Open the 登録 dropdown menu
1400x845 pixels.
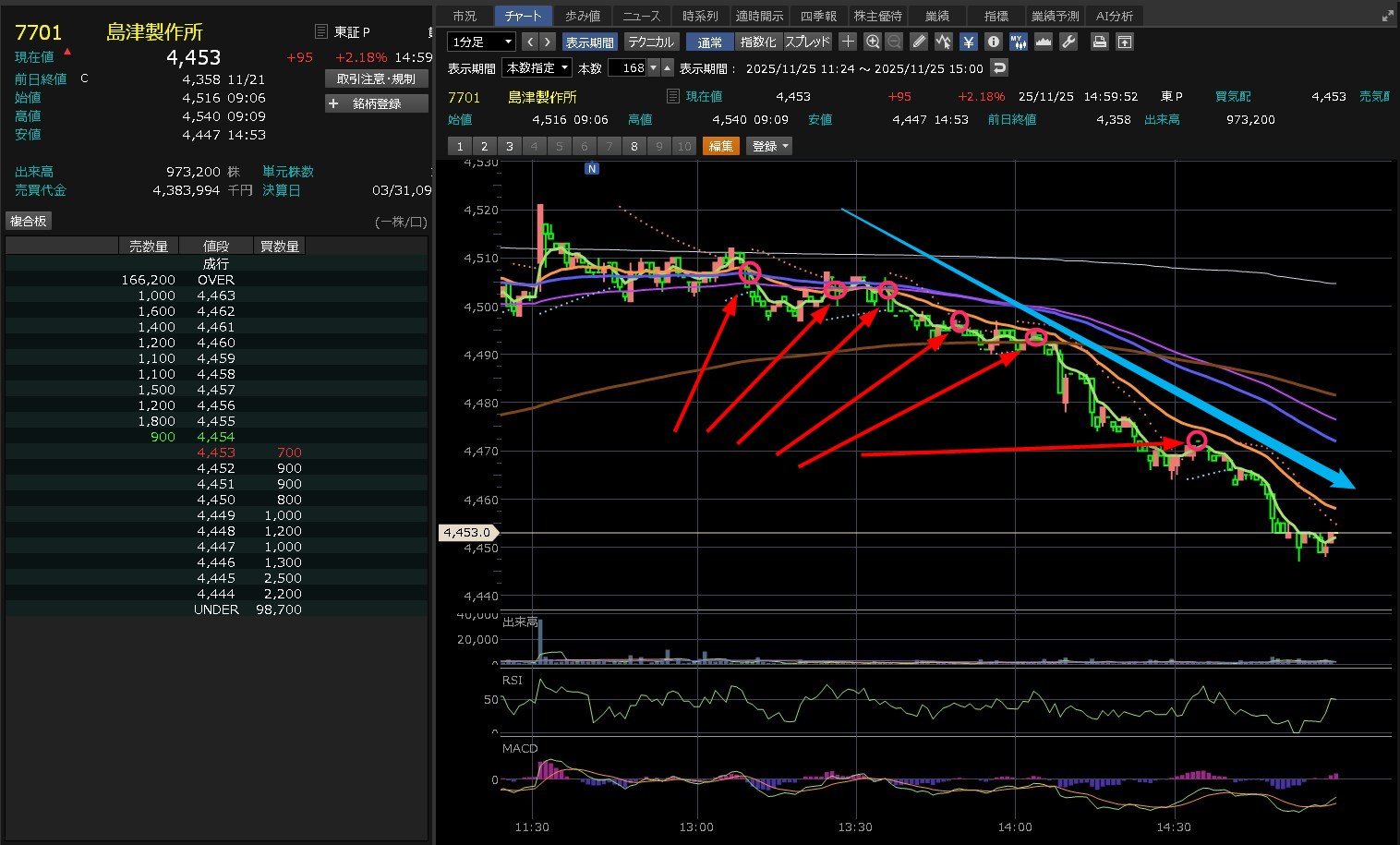(769, 146)
